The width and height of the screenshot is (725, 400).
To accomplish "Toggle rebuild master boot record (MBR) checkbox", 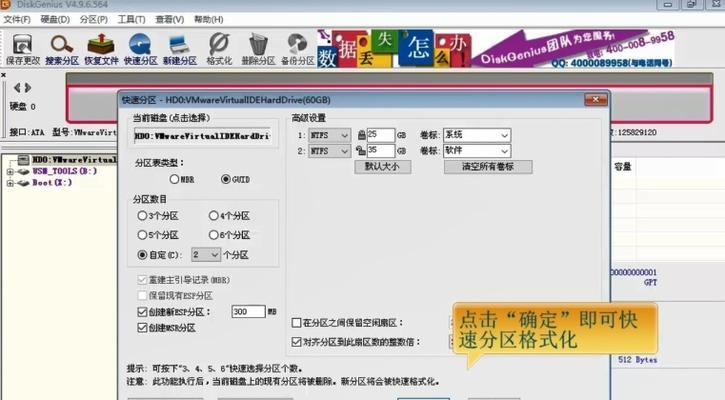I will (x=142, y=280).
